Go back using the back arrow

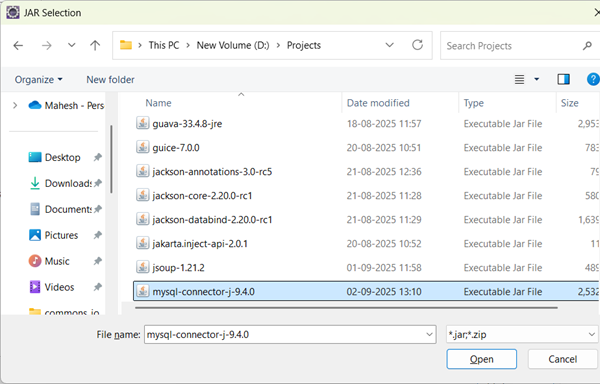(x=18, y=46)
